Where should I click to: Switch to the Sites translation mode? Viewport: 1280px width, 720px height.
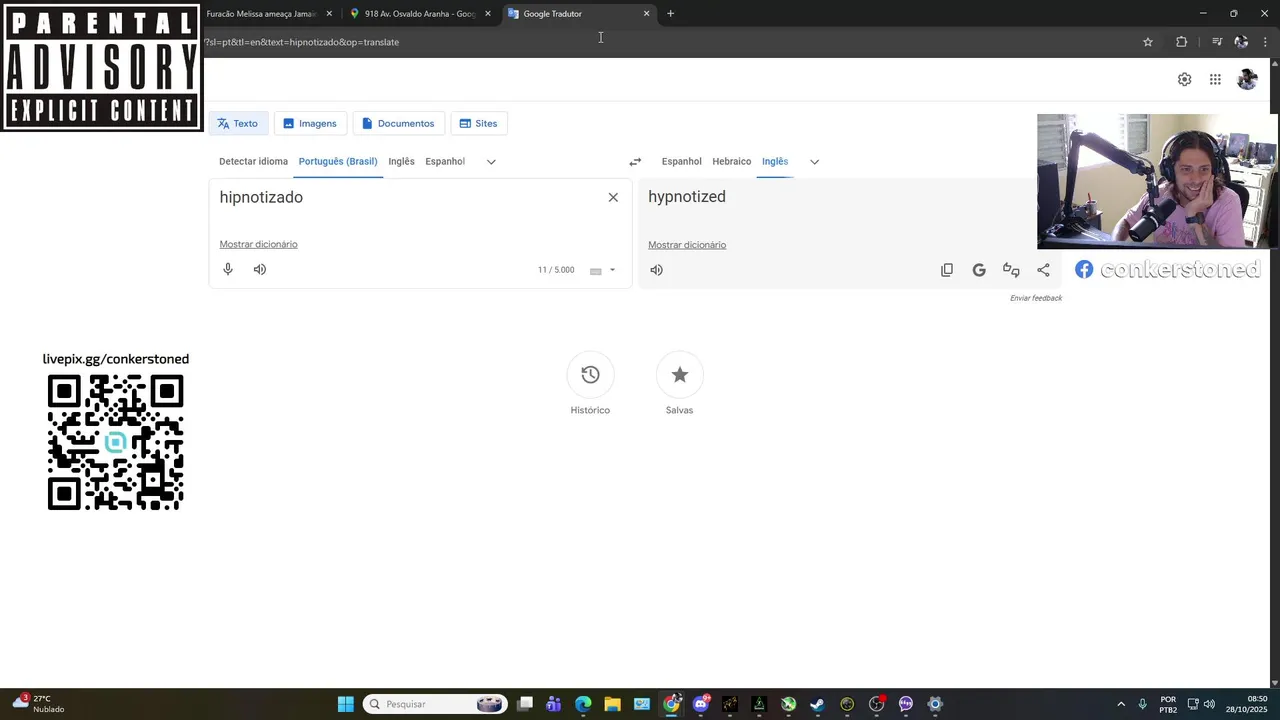(479, 124)
